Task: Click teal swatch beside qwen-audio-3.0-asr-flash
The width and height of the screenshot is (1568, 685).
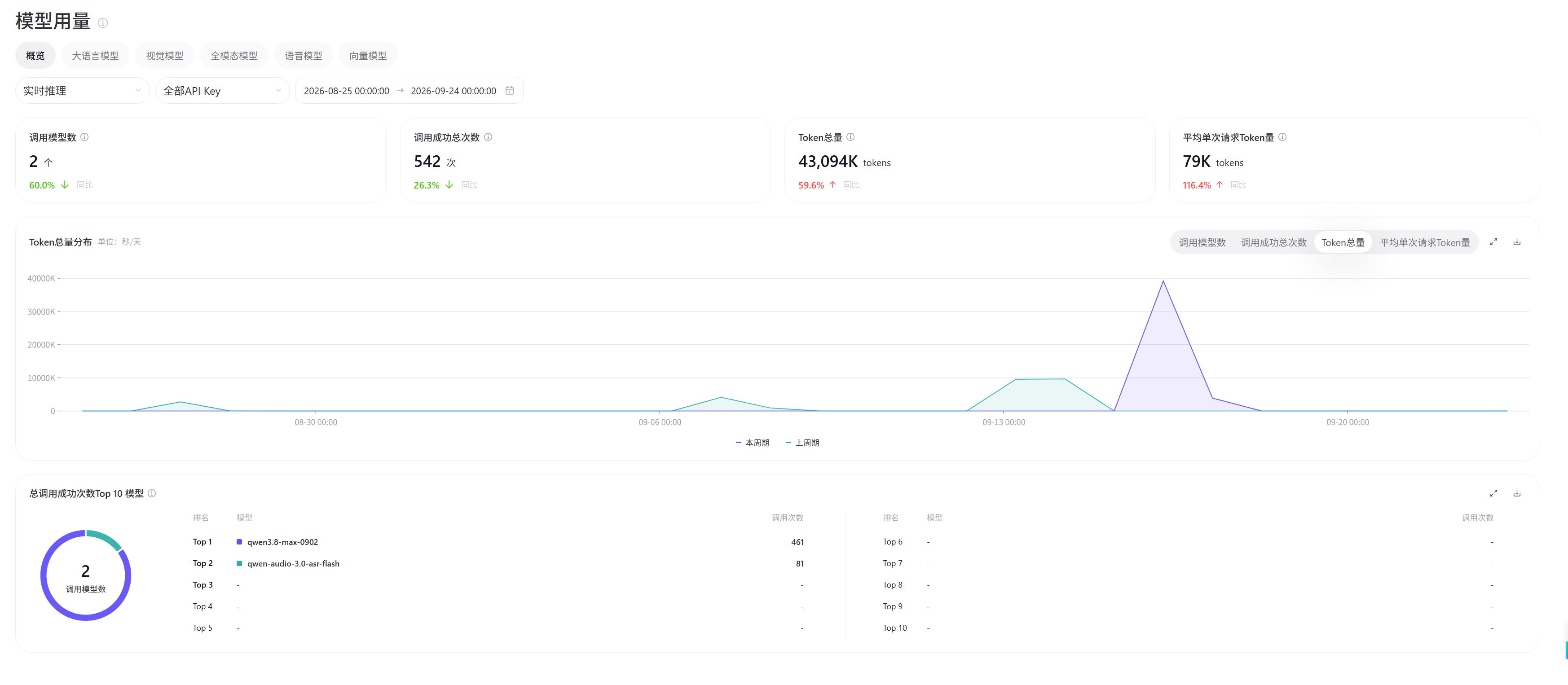Action: pyautogui.click(x=239, y=563)
